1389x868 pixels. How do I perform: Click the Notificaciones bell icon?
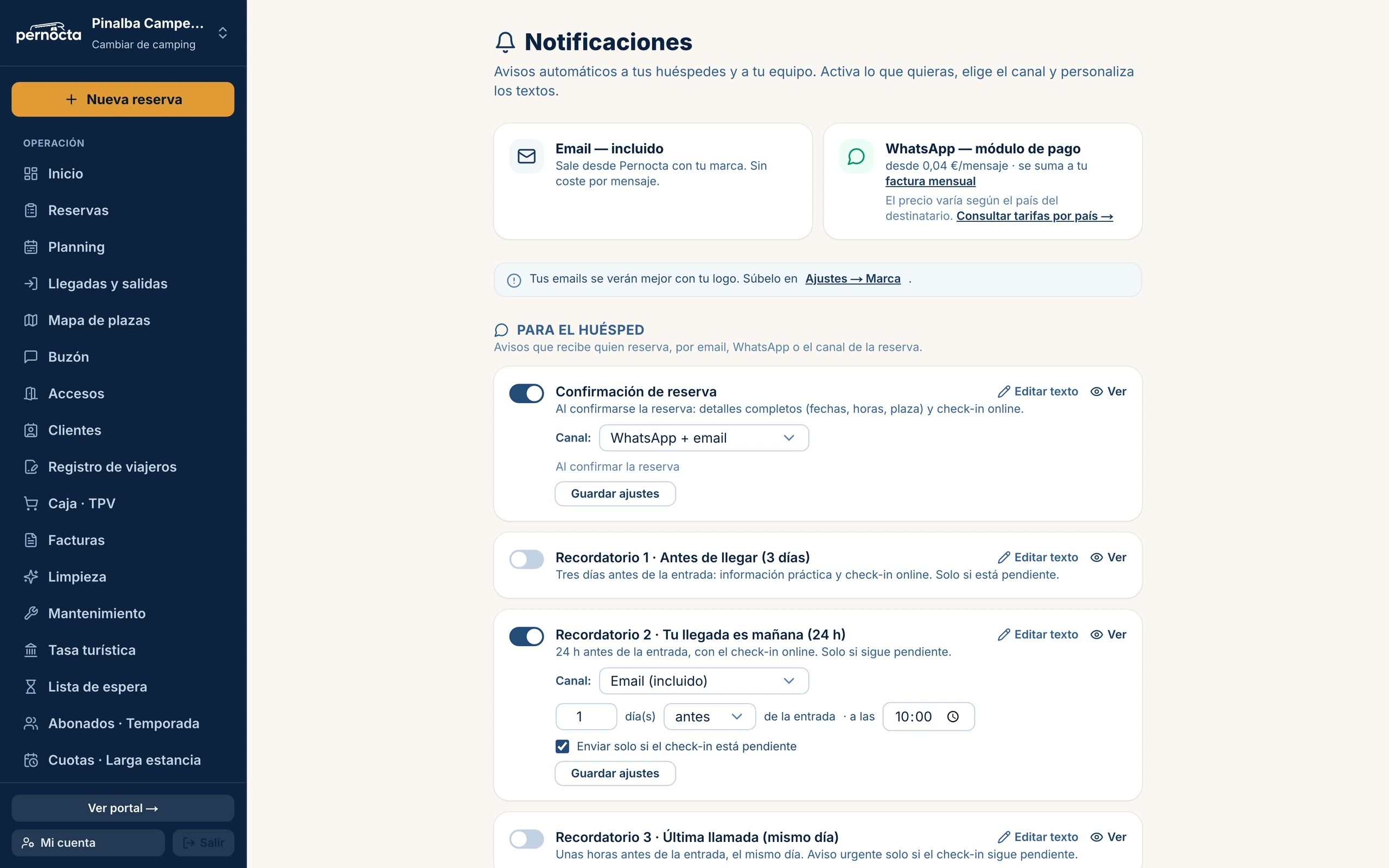point(505,42)
